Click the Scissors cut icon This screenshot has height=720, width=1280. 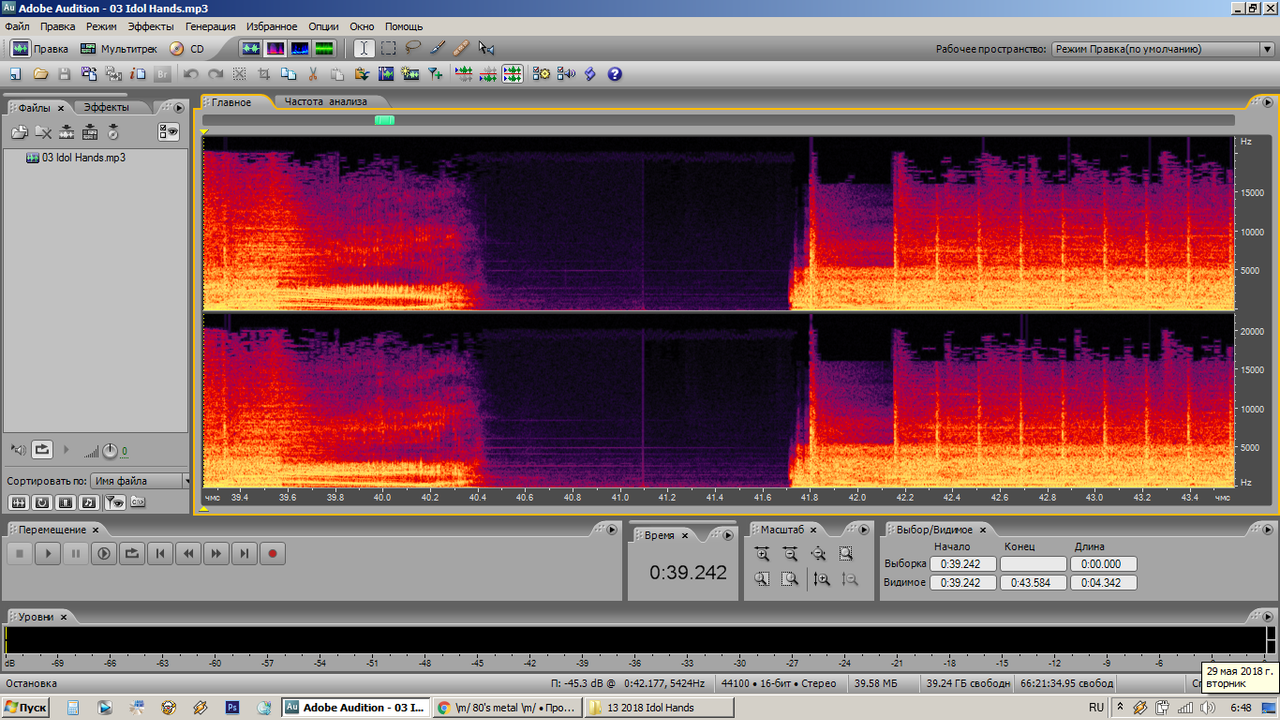[x=313, y=74]
